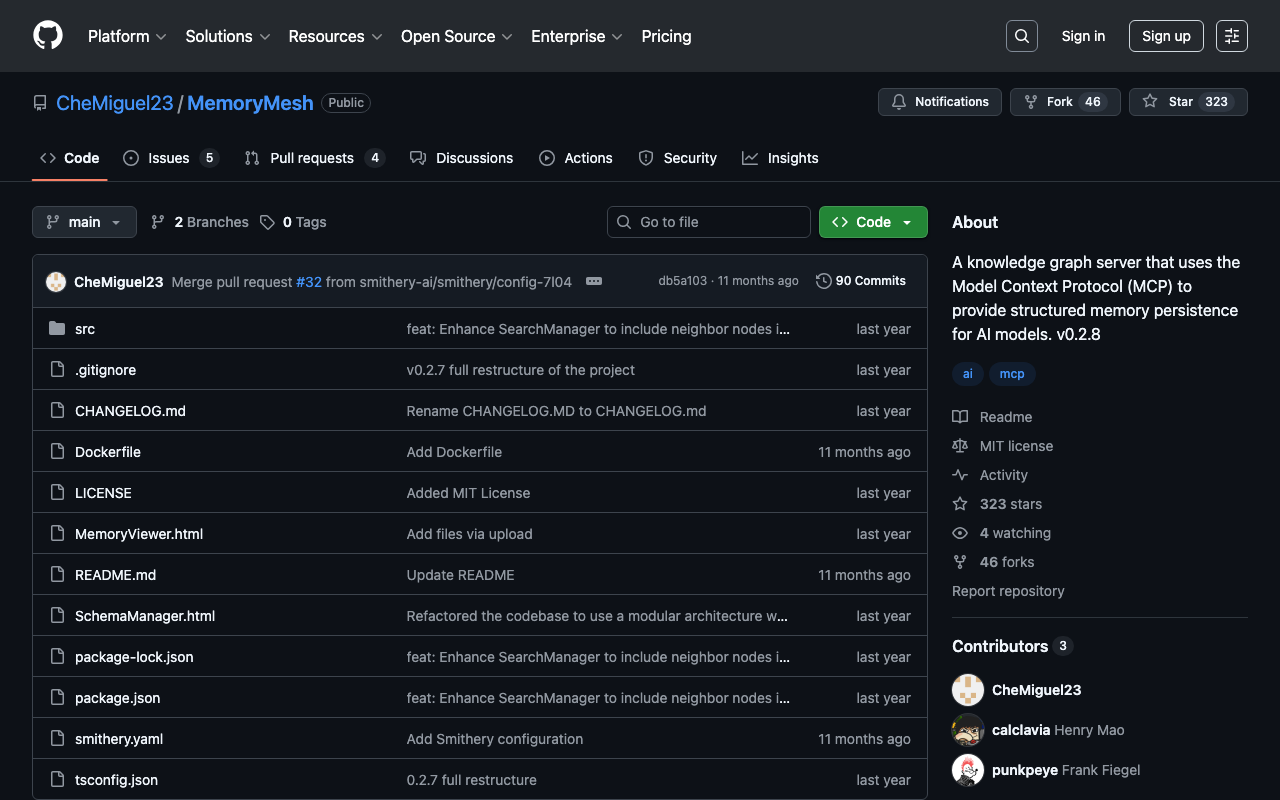Star the MemoryMesh repository
This screenshot has width=1280, height=800.
pyautogui.click(x=1187, y=102)
